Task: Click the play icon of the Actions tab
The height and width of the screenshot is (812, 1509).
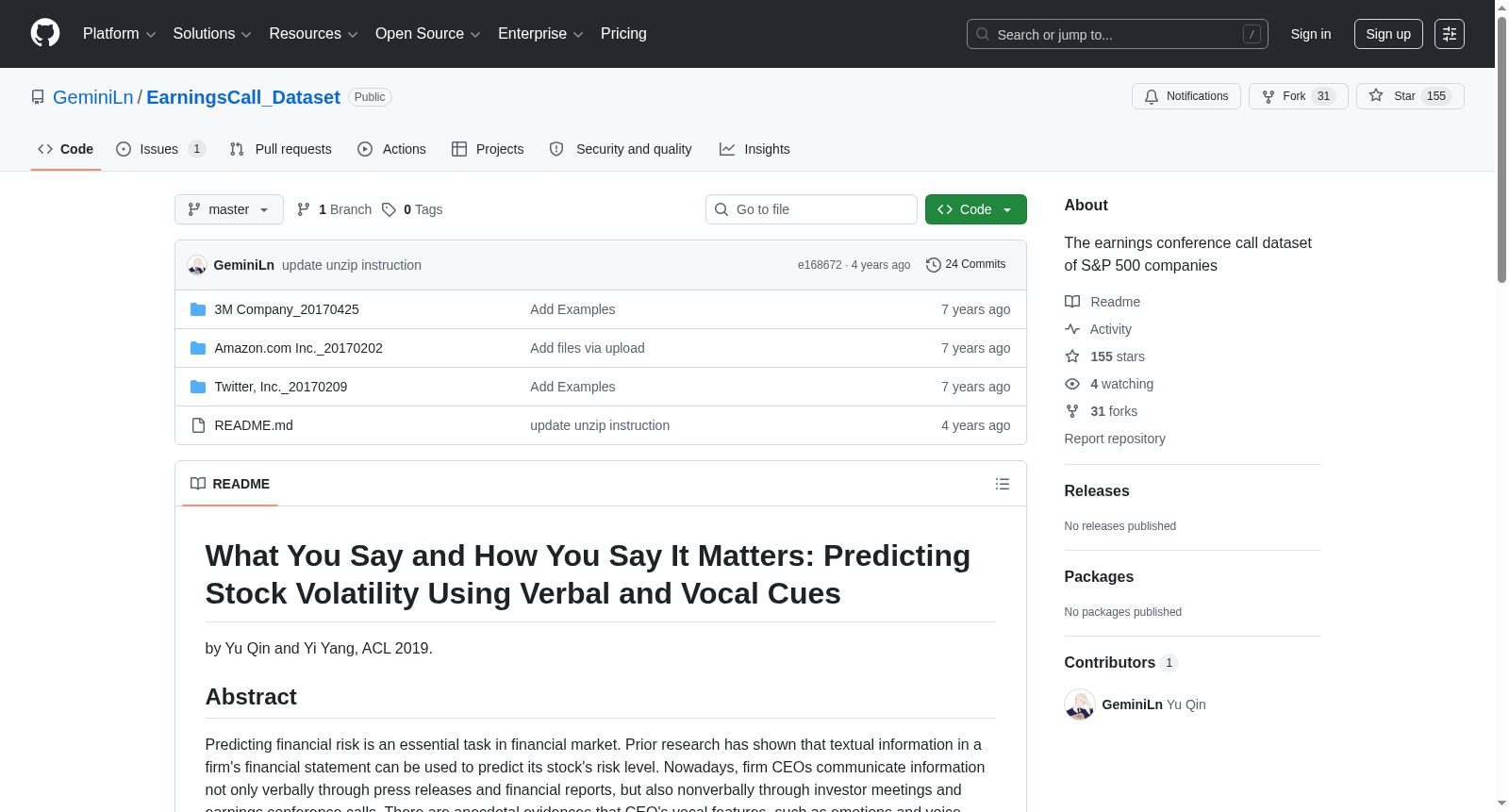Action: point(365,149)
